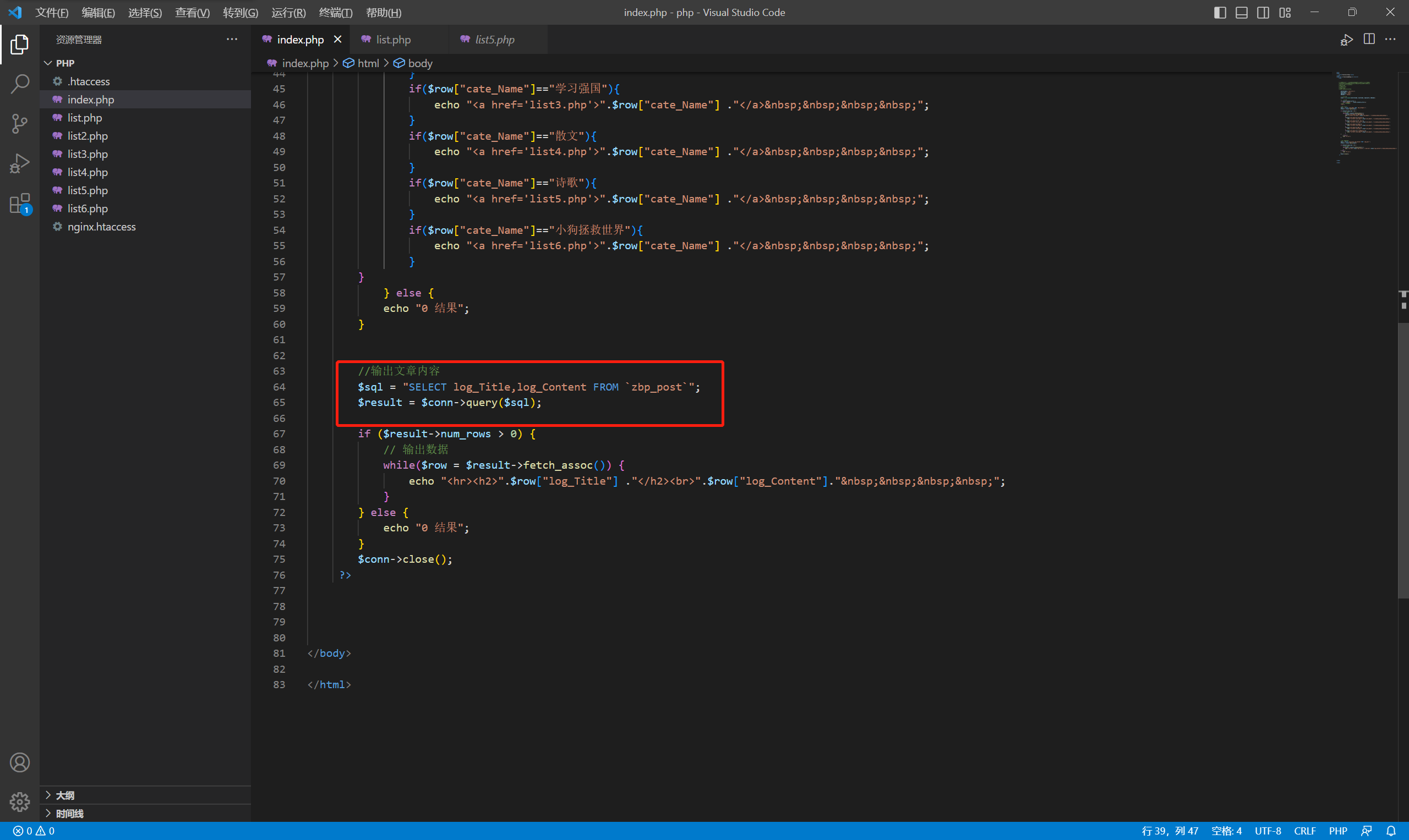
Task: Open the Manage settings gear
Action: tap(20, 801)
